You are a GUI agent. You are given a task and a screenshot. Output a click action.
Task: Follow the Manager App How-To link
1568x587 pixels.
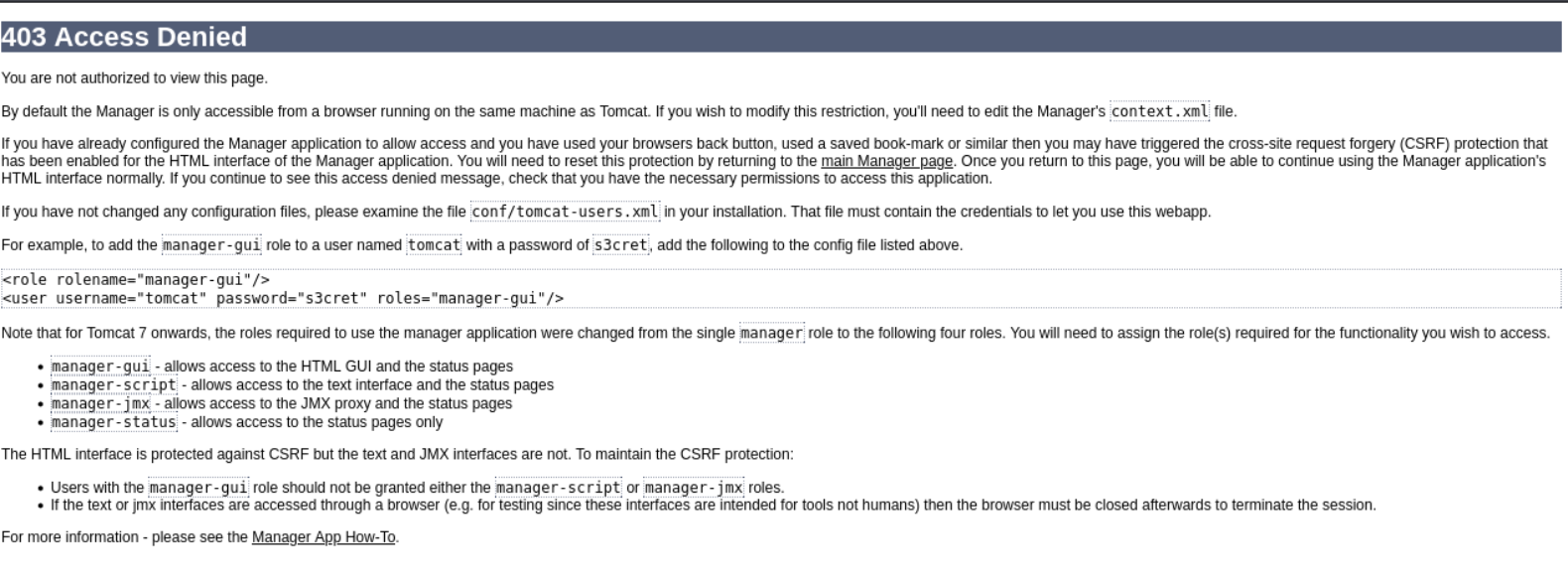tap(324, 537)
